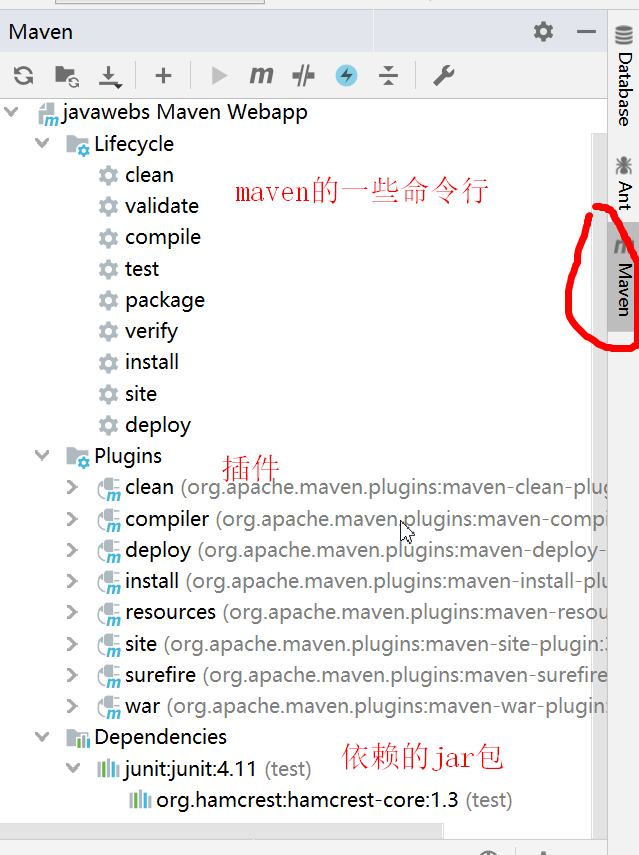Open the Database side tab
The width and height of the screenshot is (639, 855).
pyautogui.click(x=624, y=75)
